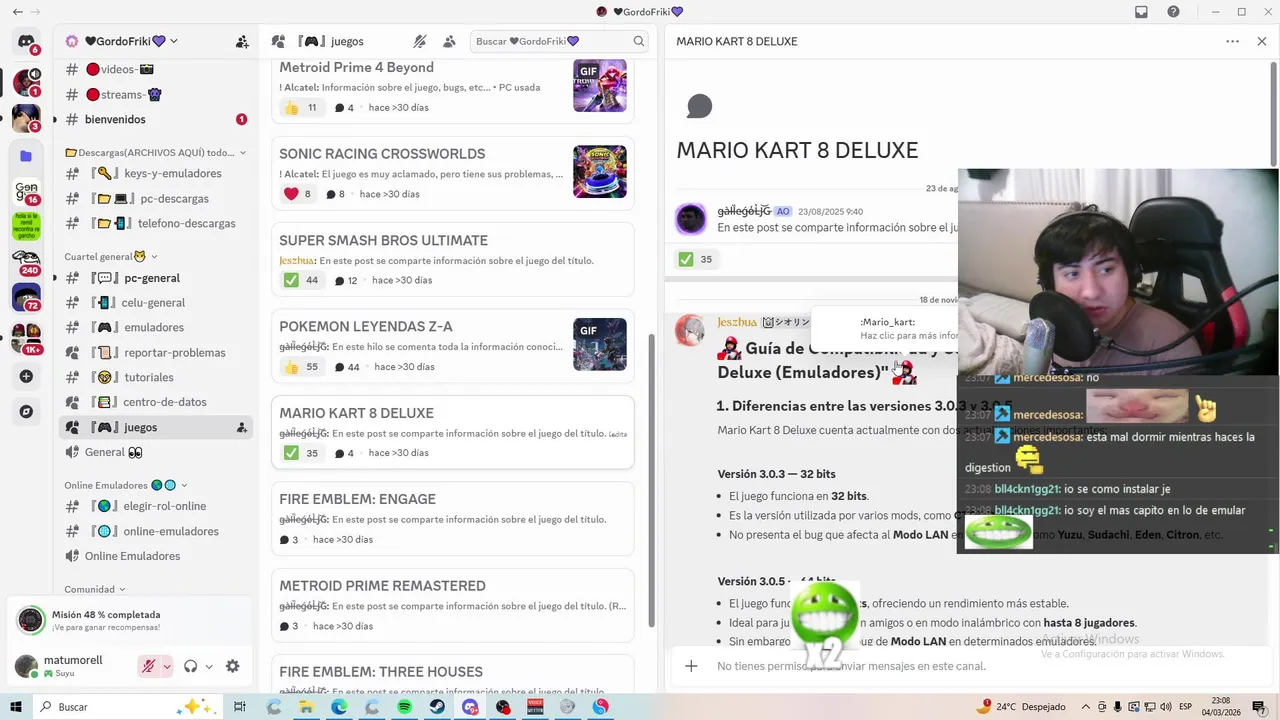This screenshot has width=1280, height=720.
Task: Open emuladores channel
Action: [x=155, y=327]
